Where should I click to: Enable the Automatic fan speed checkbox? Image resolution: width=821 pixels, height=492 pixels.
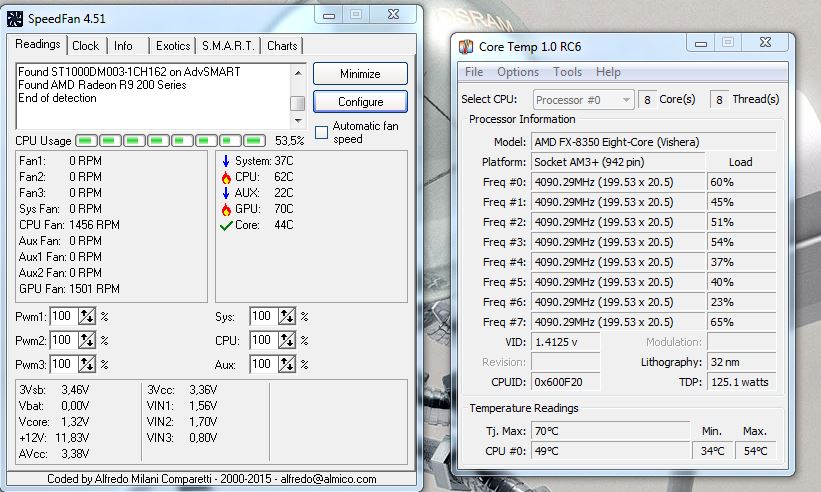click(x=321, y=132)
